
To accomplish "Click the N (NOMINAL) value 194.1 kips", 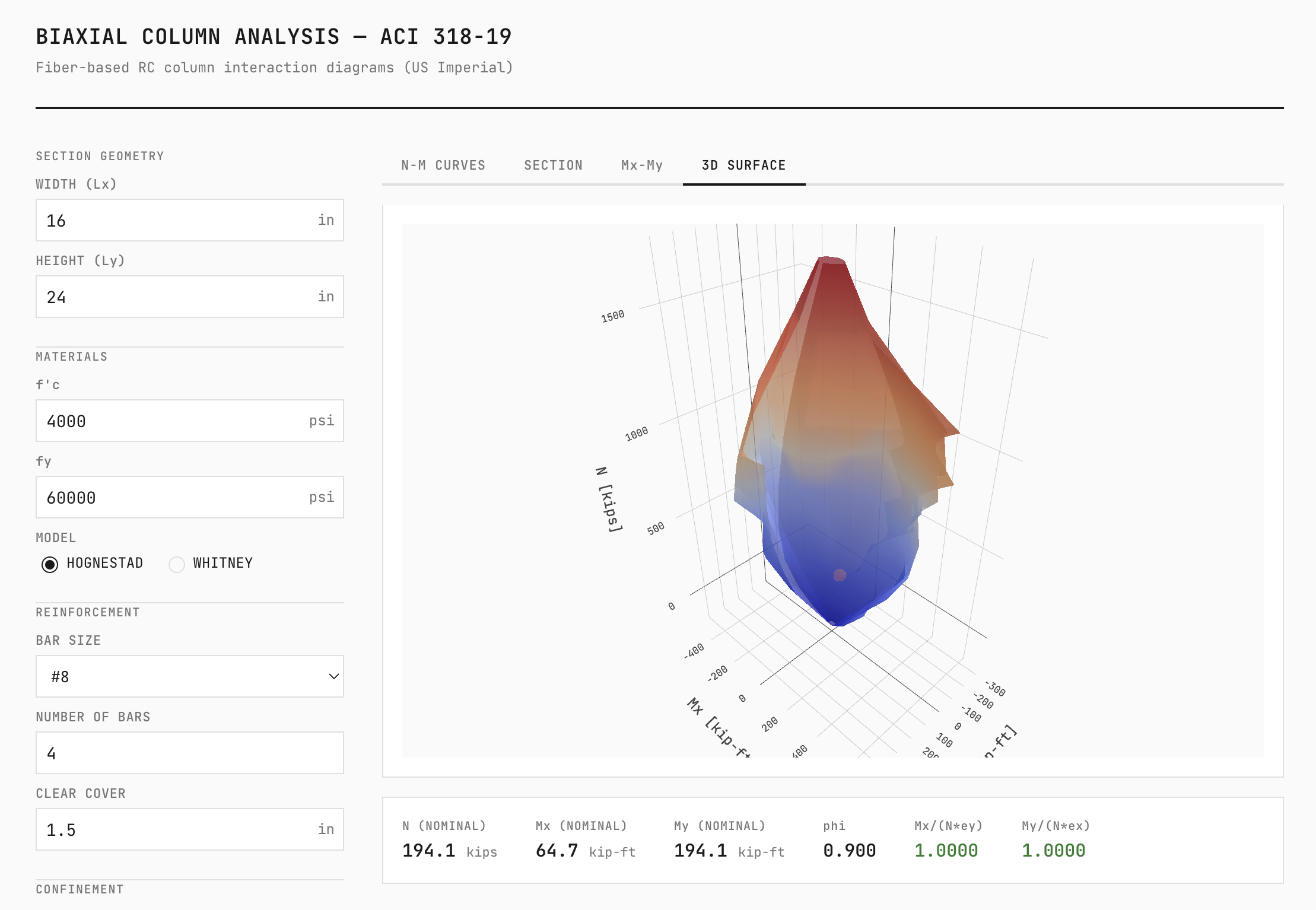I will 429,851.
